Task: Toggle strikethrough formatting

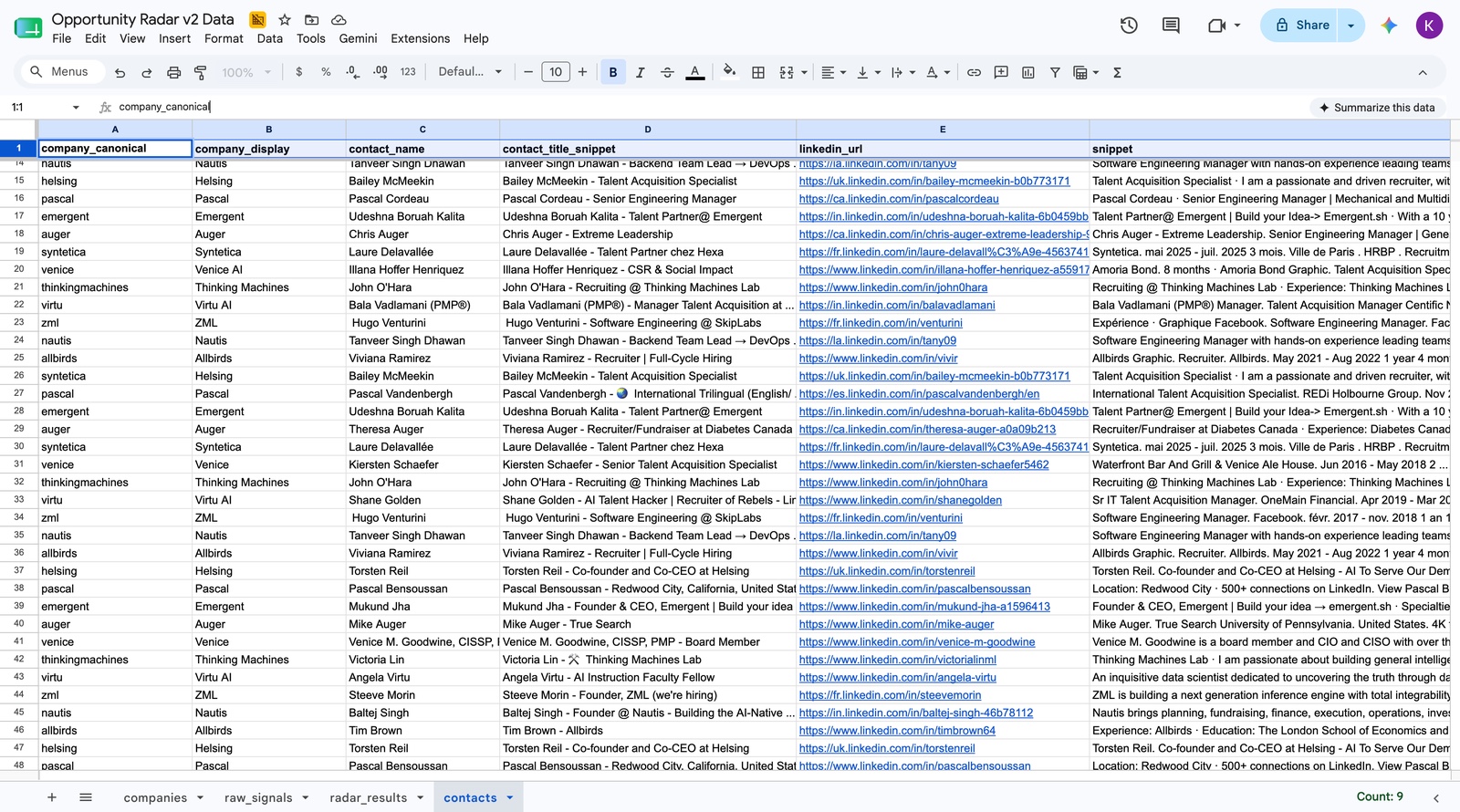Action: coord(667,72)
